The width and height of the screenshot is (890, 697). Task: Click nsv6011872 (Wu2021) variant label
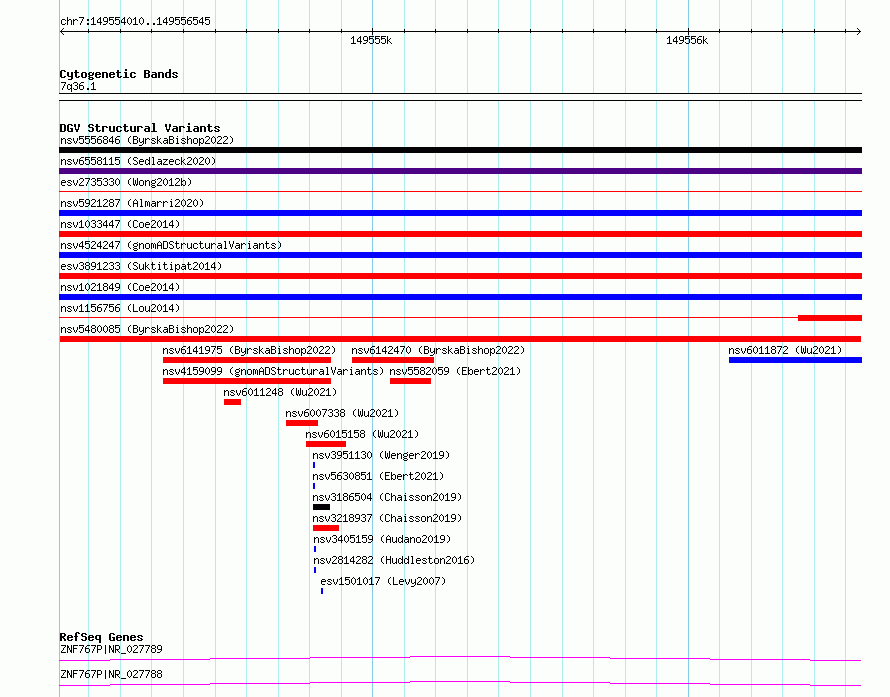785,350
